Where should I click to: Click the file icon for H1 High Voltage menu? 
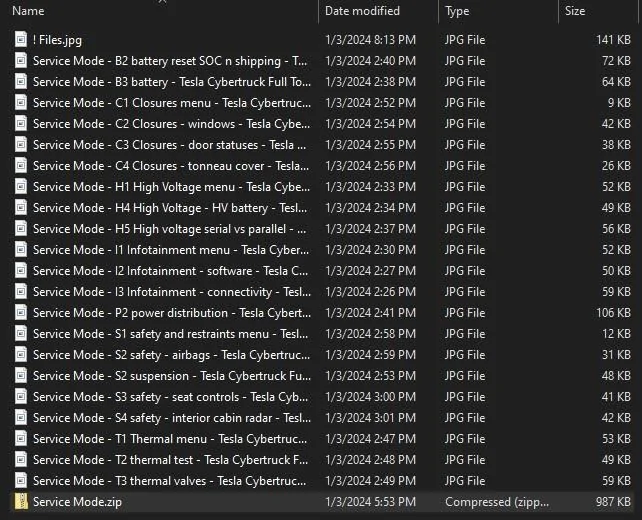coord(21,187)
